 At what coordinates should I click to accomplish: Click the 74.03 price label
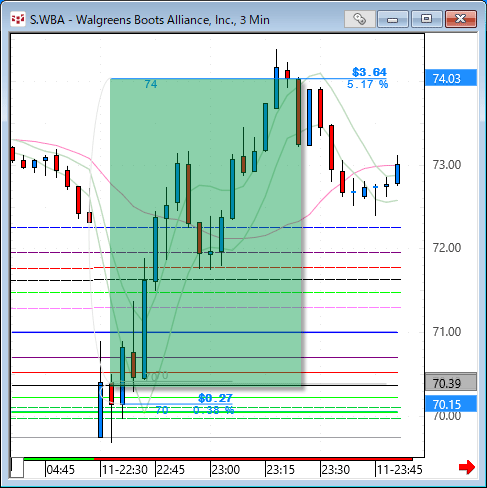(x=451, y=78)
